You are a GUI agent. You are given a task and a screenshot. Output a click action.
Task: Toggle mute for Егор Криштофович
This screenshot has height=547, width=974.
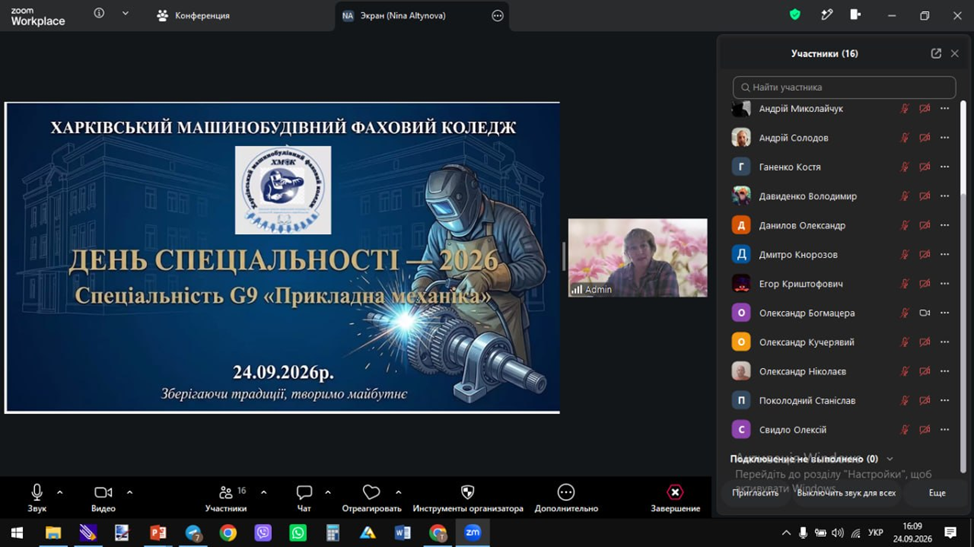[904, 284]
